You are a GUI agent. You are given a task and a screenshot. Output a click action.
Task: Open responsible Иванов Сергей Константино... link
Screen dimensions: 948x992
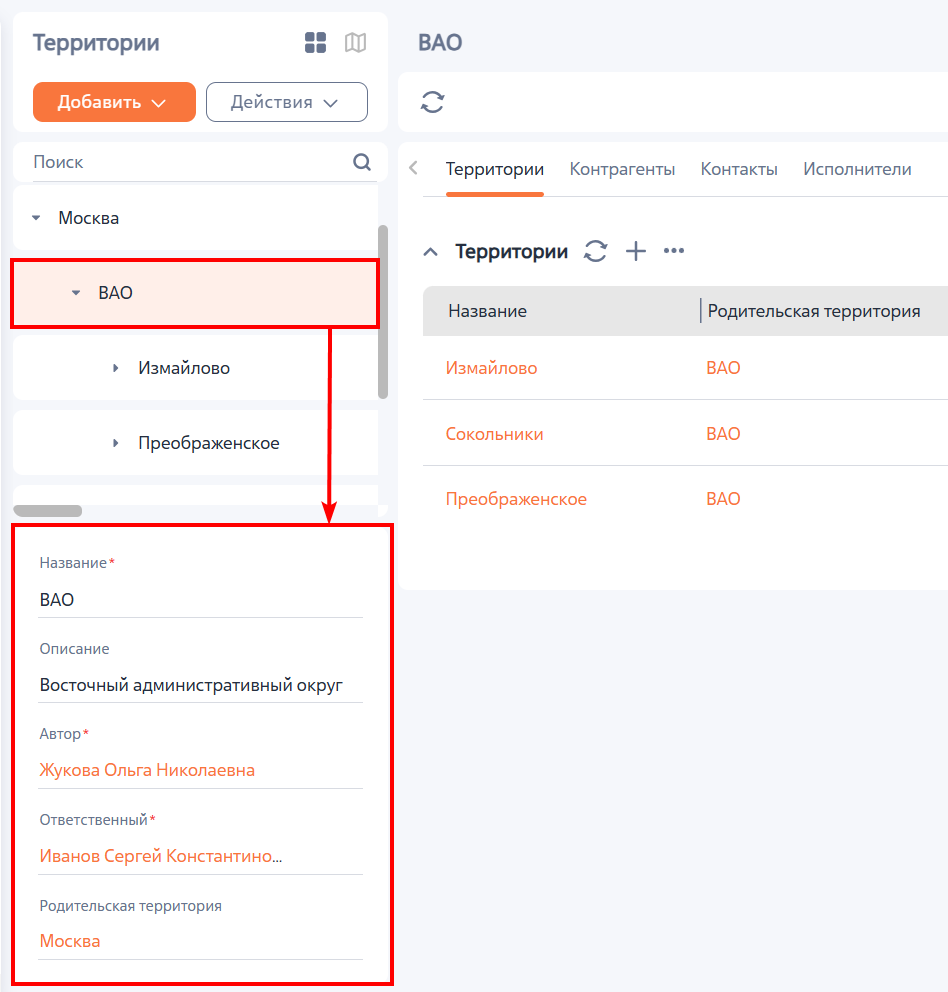coord(161,856)
